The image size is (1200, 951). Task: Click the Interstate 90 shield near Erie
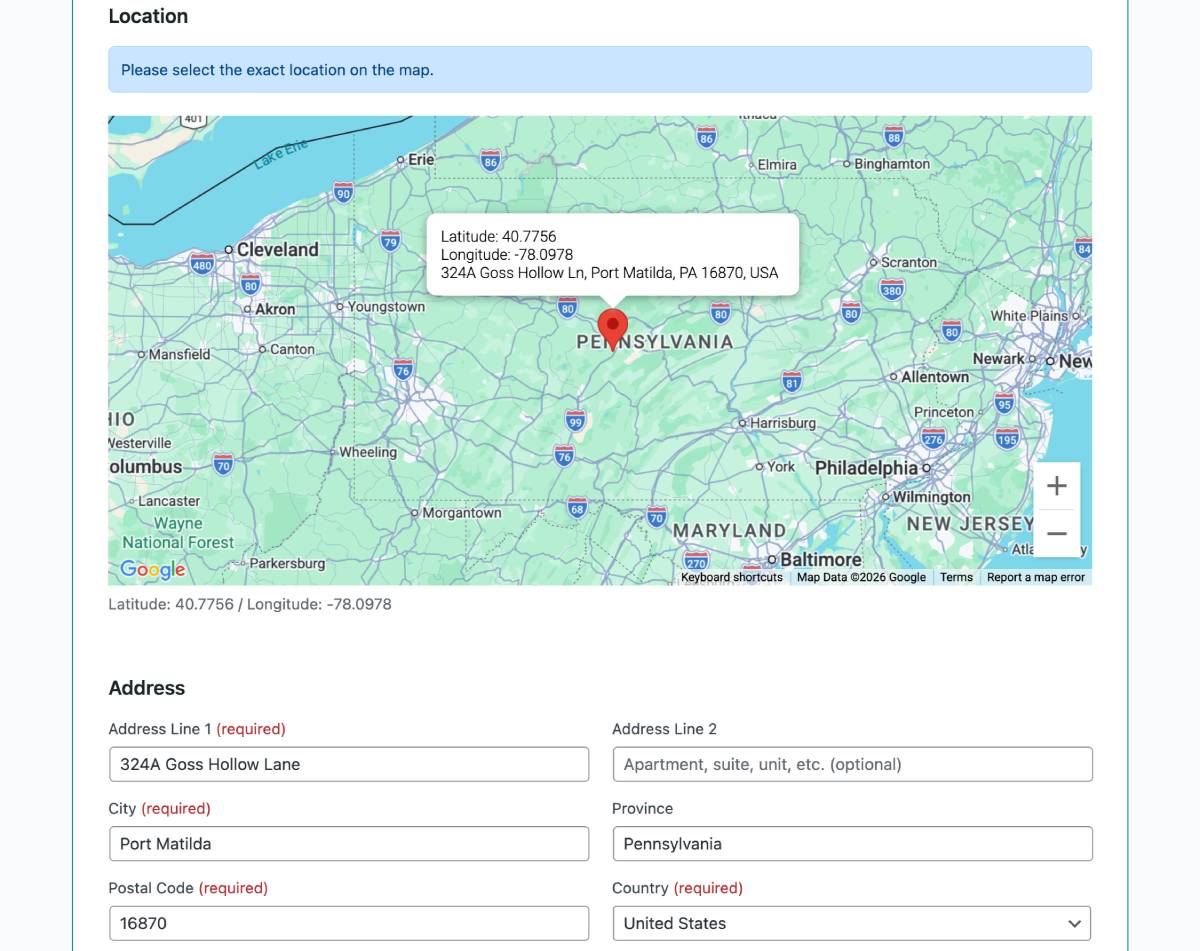343,192
